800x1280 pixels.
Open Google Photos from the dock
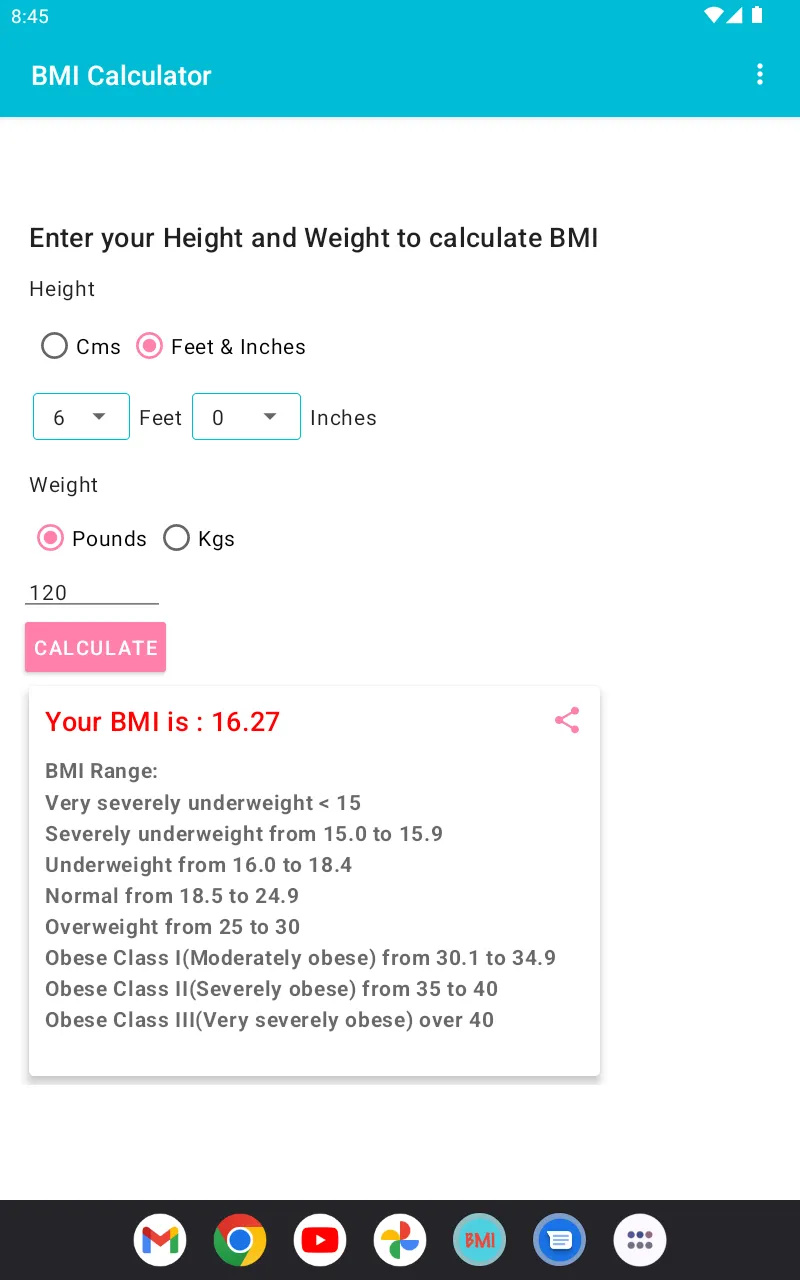tap(400, 1240)
